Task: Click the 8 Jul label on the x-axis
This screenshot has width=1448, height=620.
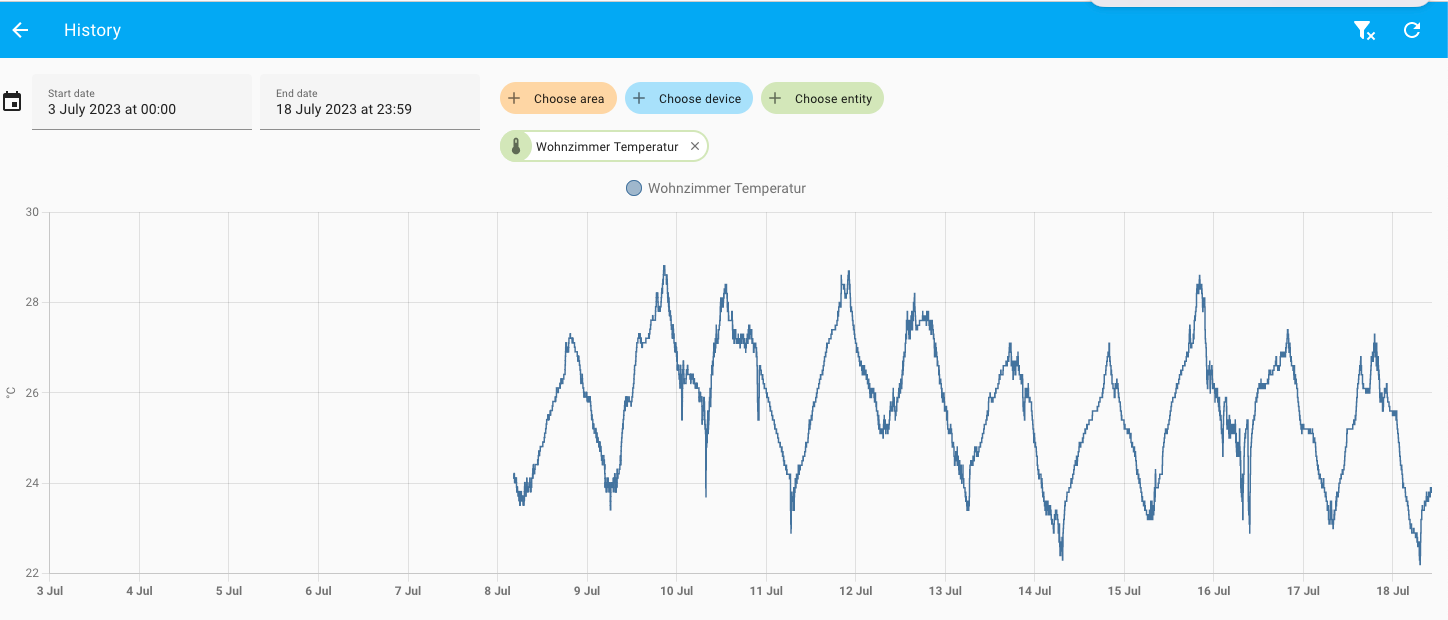Action: coord(498,591)
